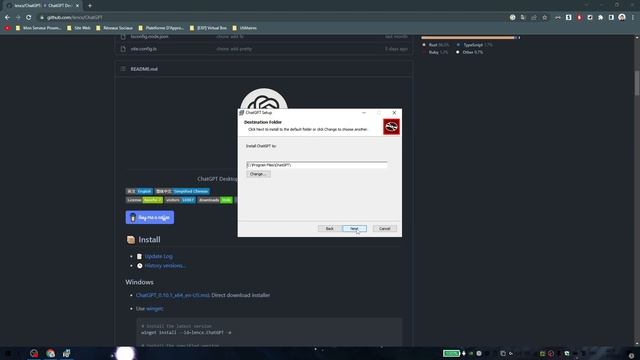Click the green battery indicator in the tray

(x=451, y=353)
